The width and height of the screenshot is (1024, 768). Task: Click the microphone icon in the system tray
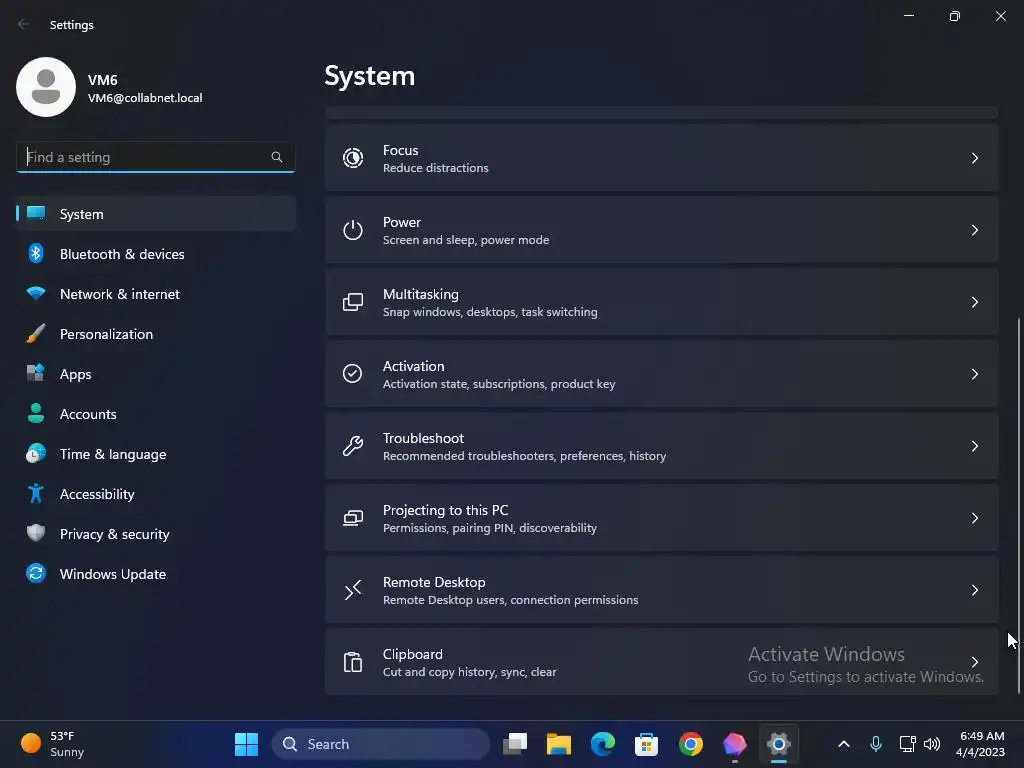[x=876, y=744]
